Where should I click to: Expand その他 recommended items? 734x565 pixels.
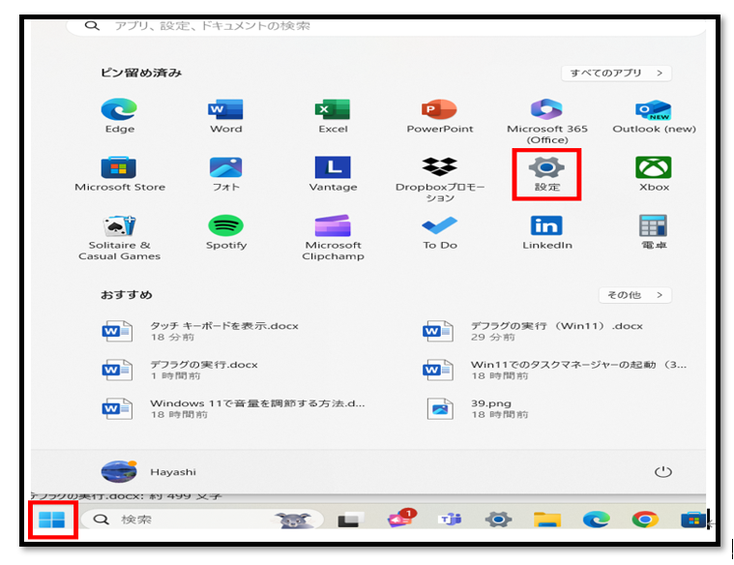(635, 295)
